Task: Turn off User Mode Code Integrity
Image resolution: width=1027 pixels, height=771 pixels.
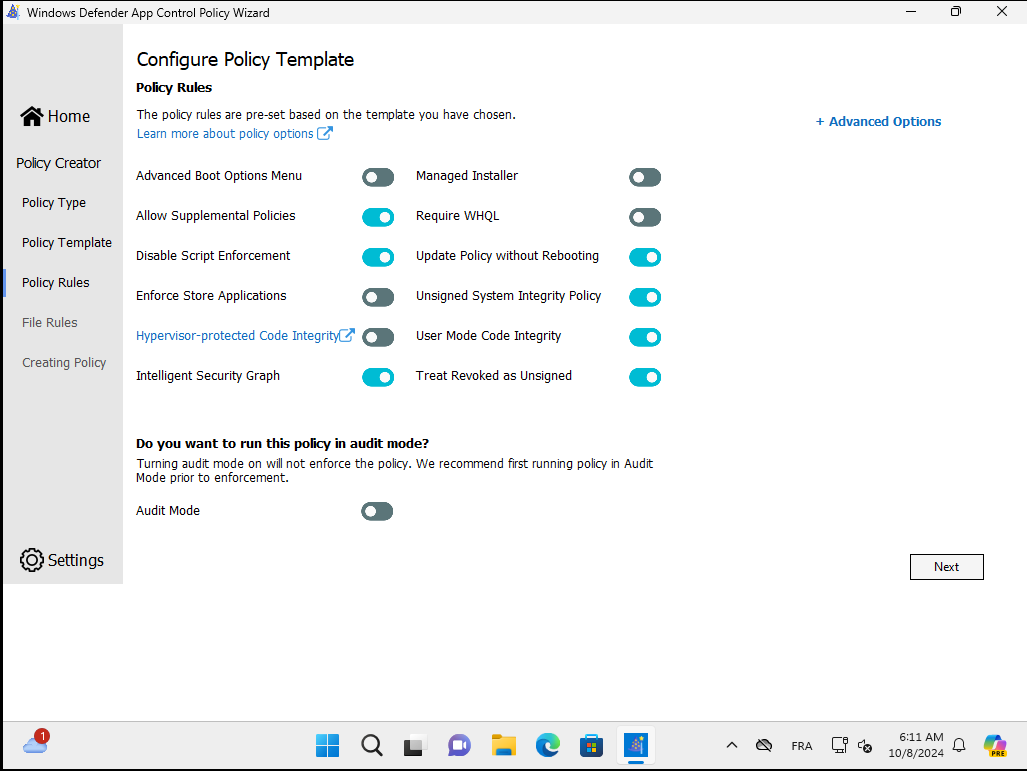Action: click(645, 337)
